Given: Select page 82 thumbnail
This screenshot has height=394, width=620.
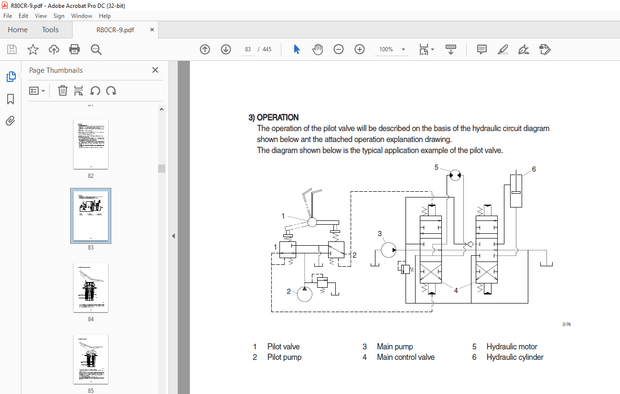Looking at the screenshot, I should pos(91,145).
